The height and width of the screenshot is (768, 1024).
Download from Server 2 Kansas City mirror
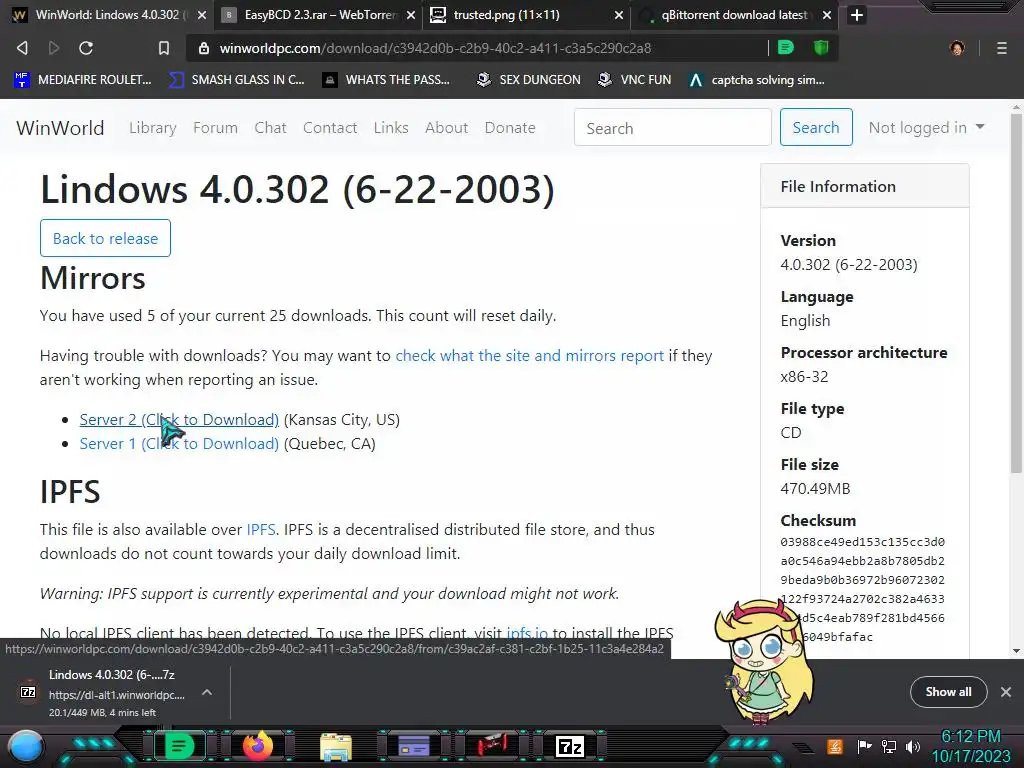pyautogui.click(x=179, y=420)
